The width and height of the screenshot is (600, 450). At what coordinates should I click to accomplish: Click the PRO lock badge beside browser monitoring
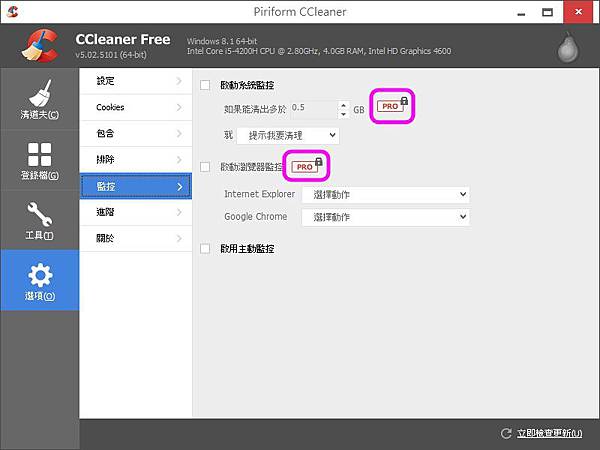tap(307, 166)
